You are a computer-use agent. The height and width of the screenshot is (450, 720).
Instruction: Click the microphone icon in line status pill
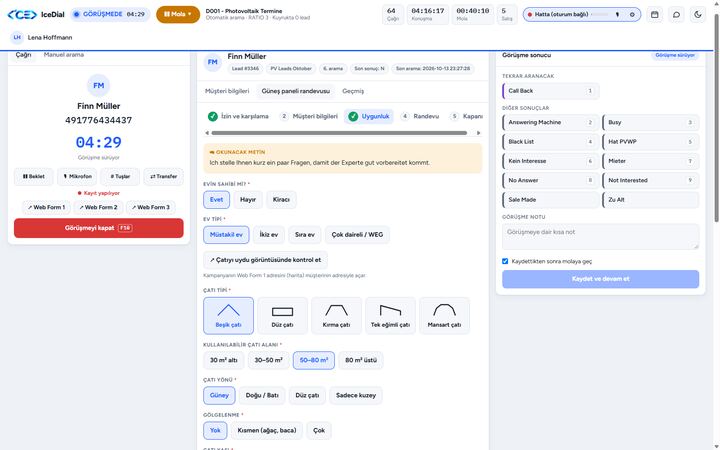(x=617, y=15)
